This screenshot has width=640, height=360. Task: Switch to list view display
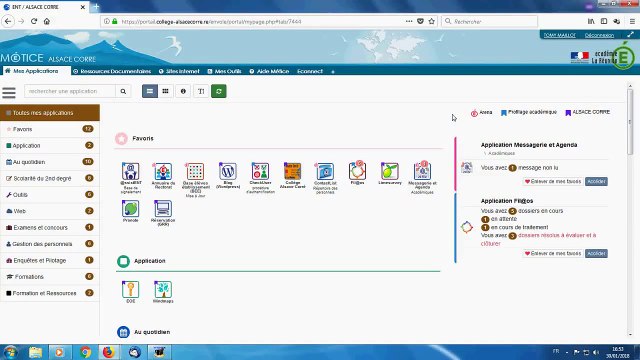(x=150, y=91)
